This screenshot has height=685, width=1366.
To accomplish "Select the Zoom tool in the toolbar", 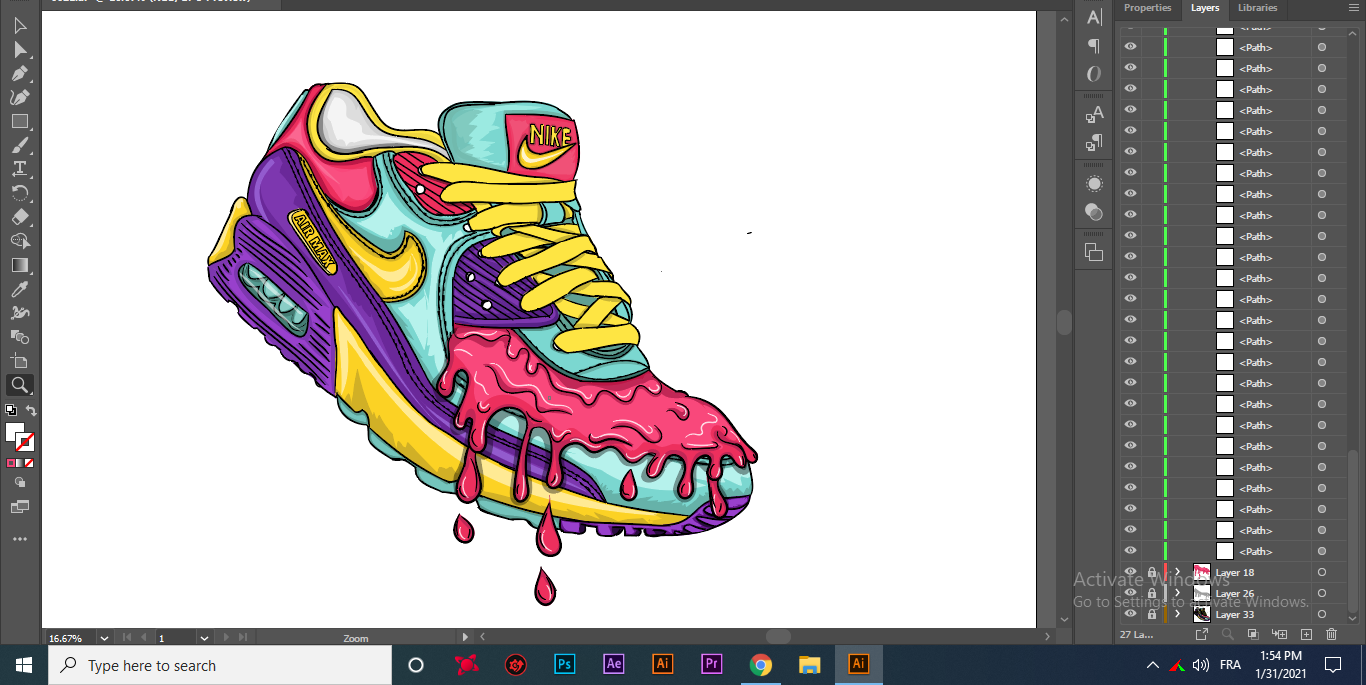I will [x=19, y=385].
